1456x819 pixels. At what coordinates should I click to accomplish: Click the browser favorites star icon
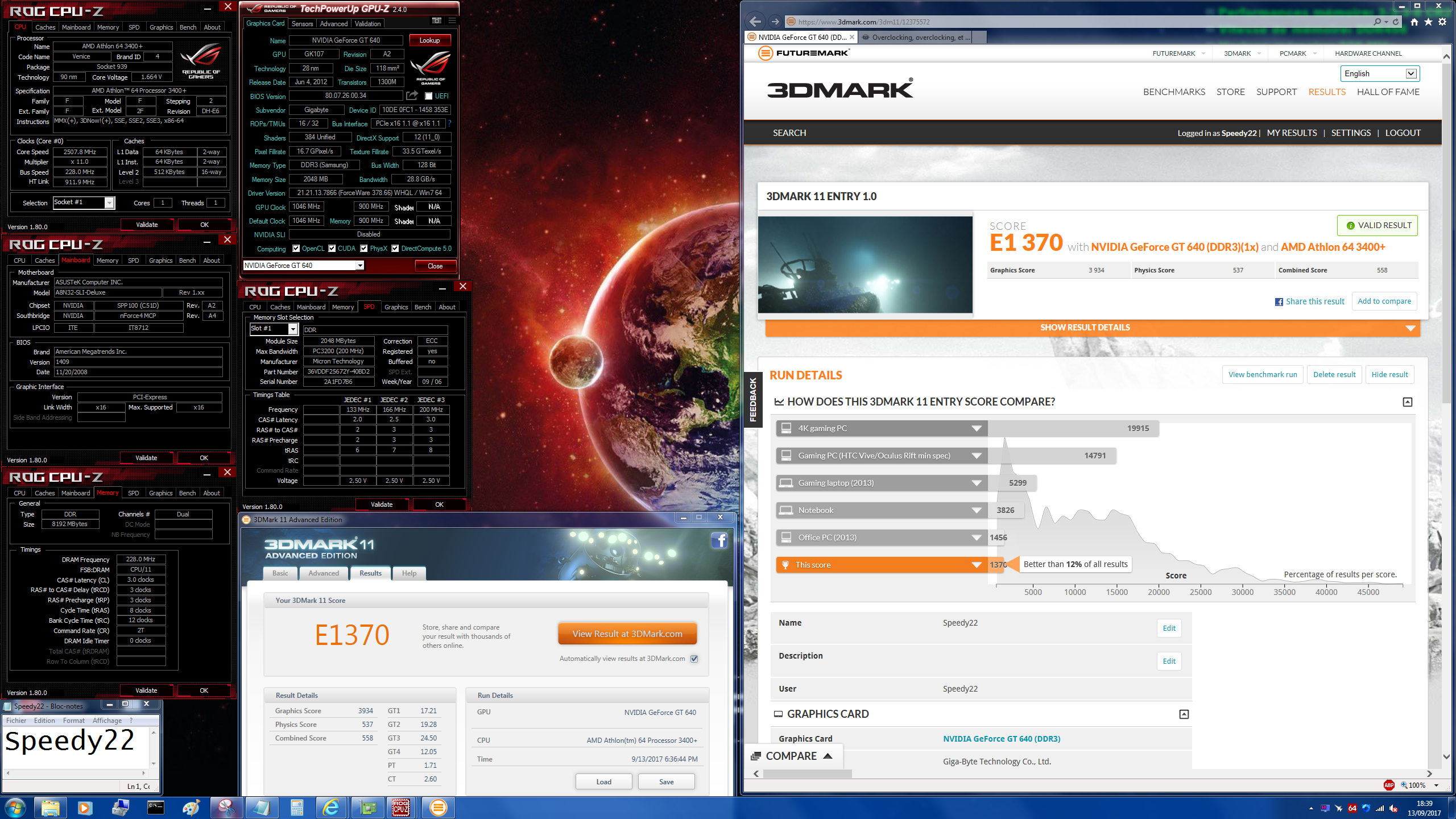coord(1428,22)
